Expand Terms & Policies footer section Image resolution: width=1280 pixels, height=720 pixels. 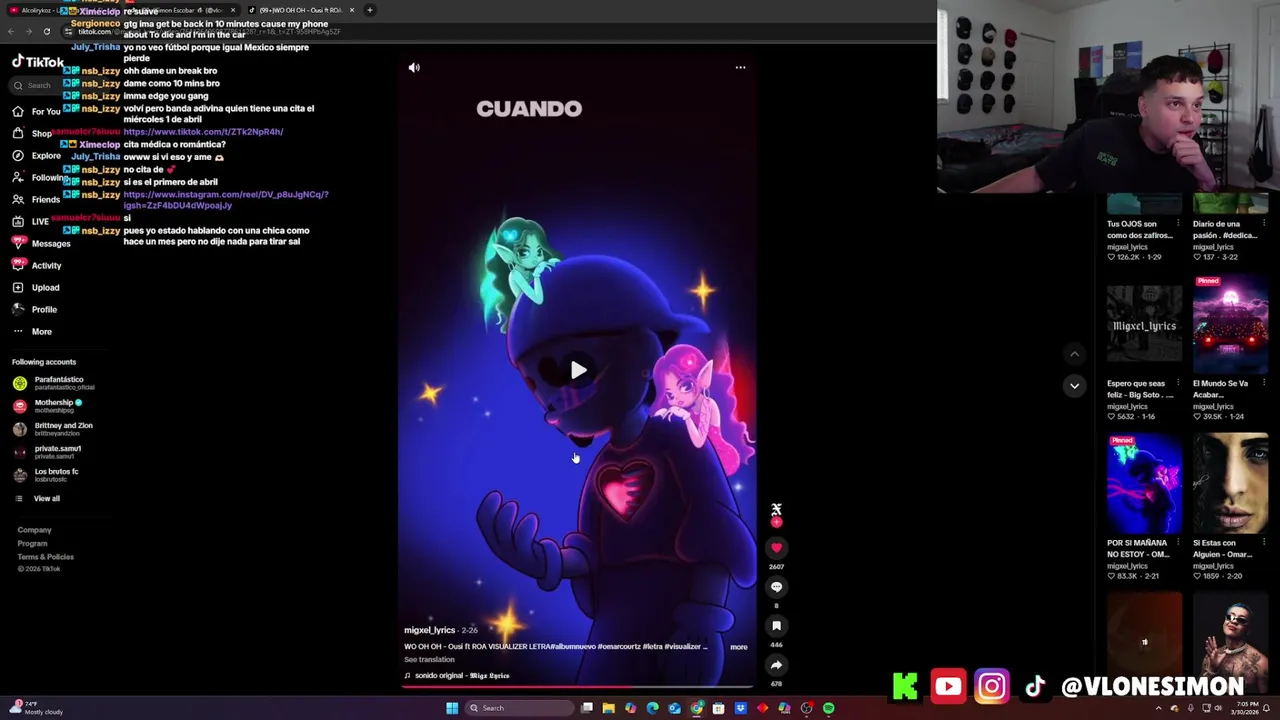coord(45,556)
